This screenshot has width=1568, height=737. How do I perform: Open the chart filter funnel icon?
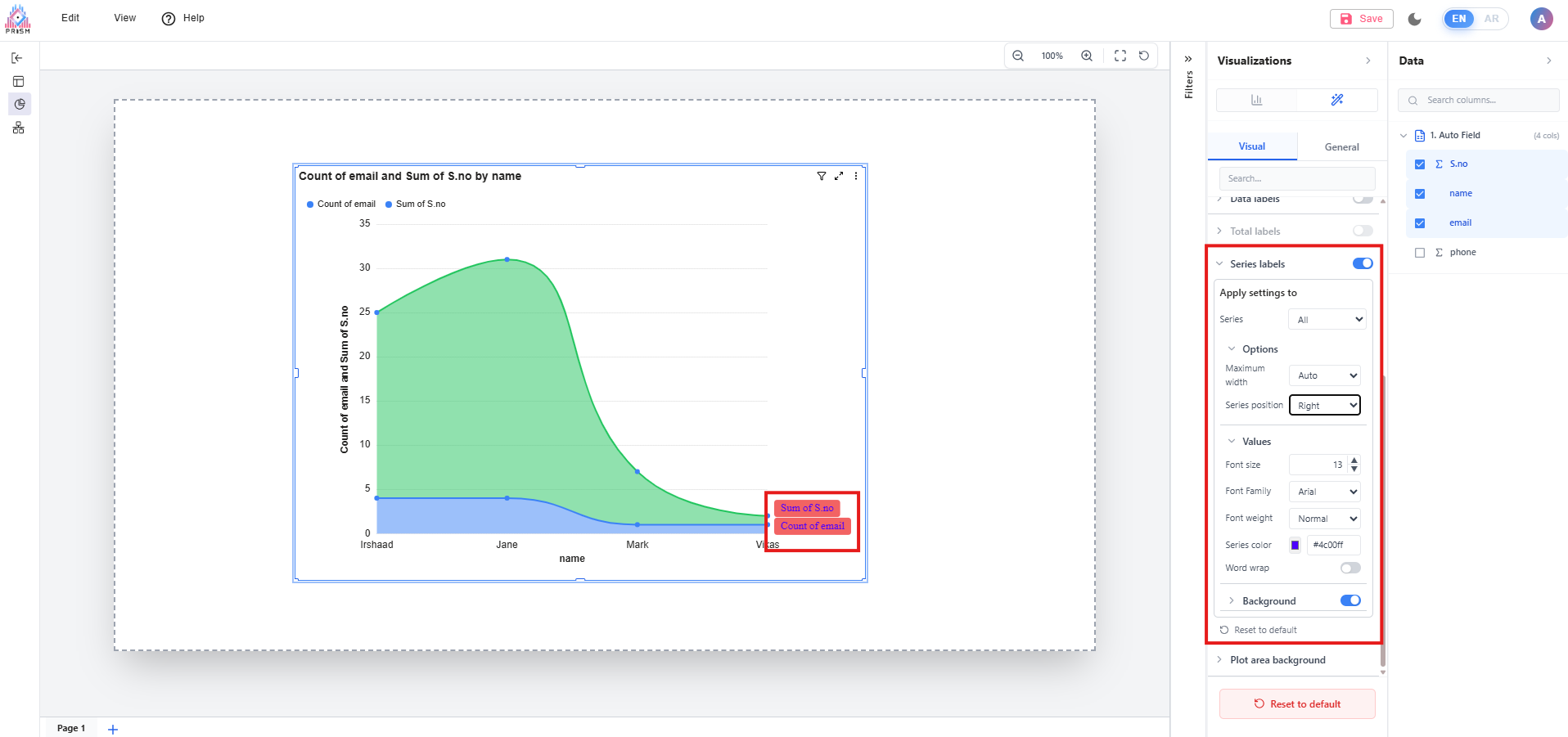click(822, 176)
